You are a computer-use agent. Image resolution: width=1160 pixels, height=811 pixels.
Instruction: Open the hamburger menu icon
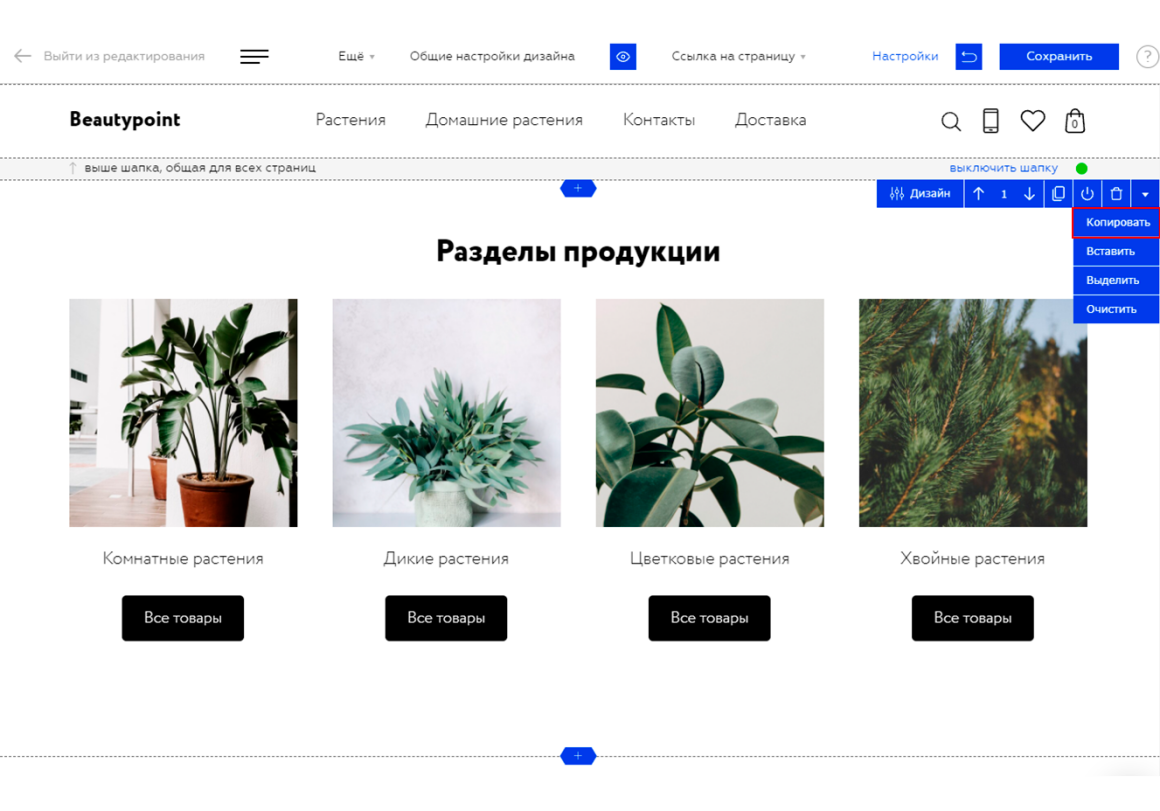(254, 56)
